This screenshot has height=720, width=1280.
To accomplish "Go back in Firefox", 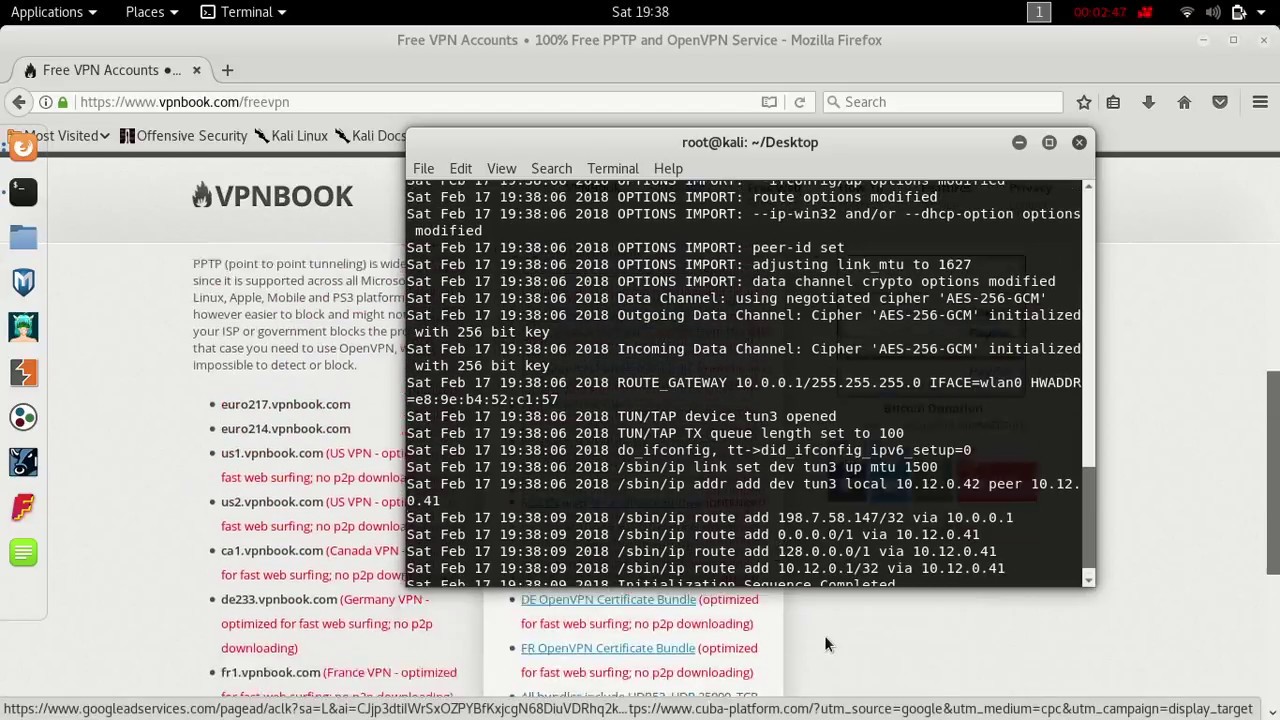I will 19,102.
